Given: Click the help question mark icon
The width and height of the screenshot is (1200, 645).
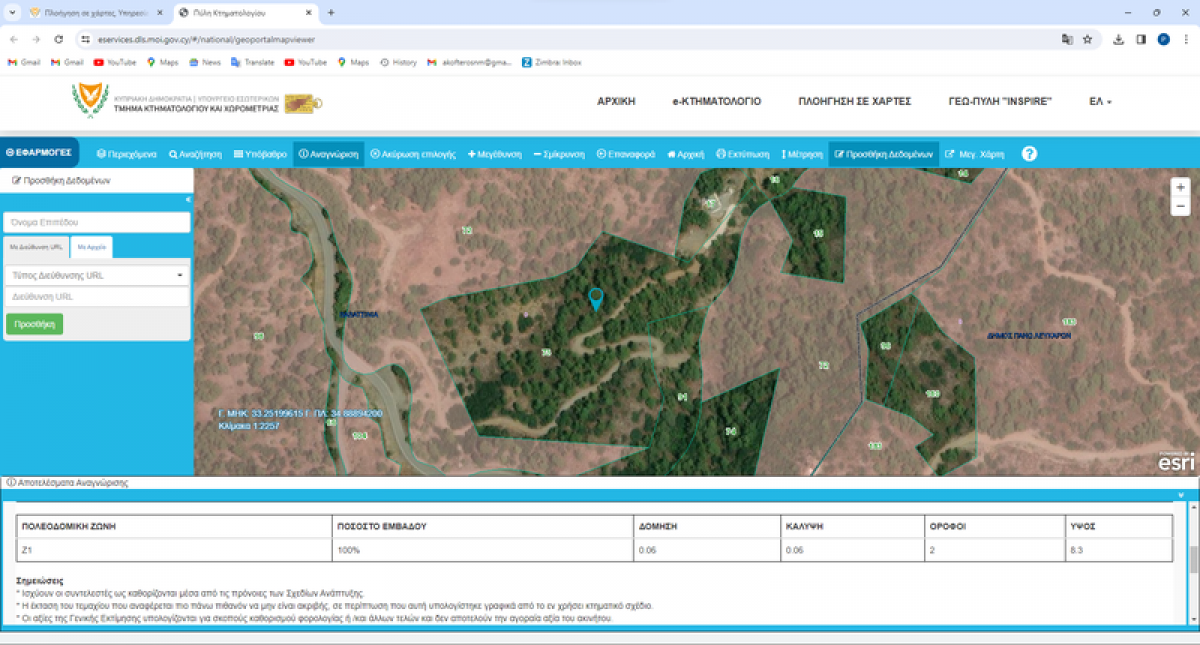Looking at the screenshot, I should (1029, 154).
